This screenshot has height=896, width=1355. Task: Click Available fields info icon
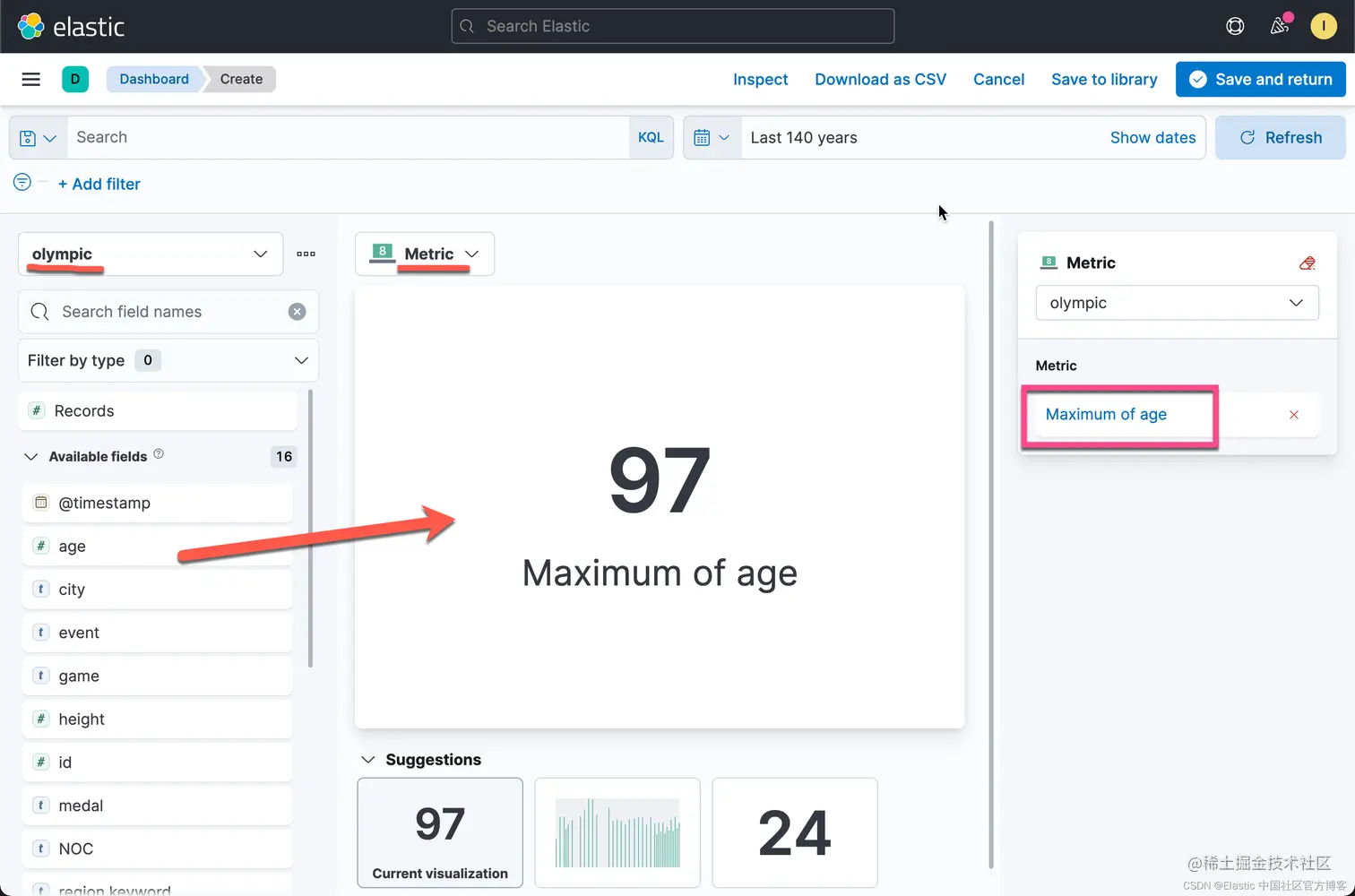[159, 454]
